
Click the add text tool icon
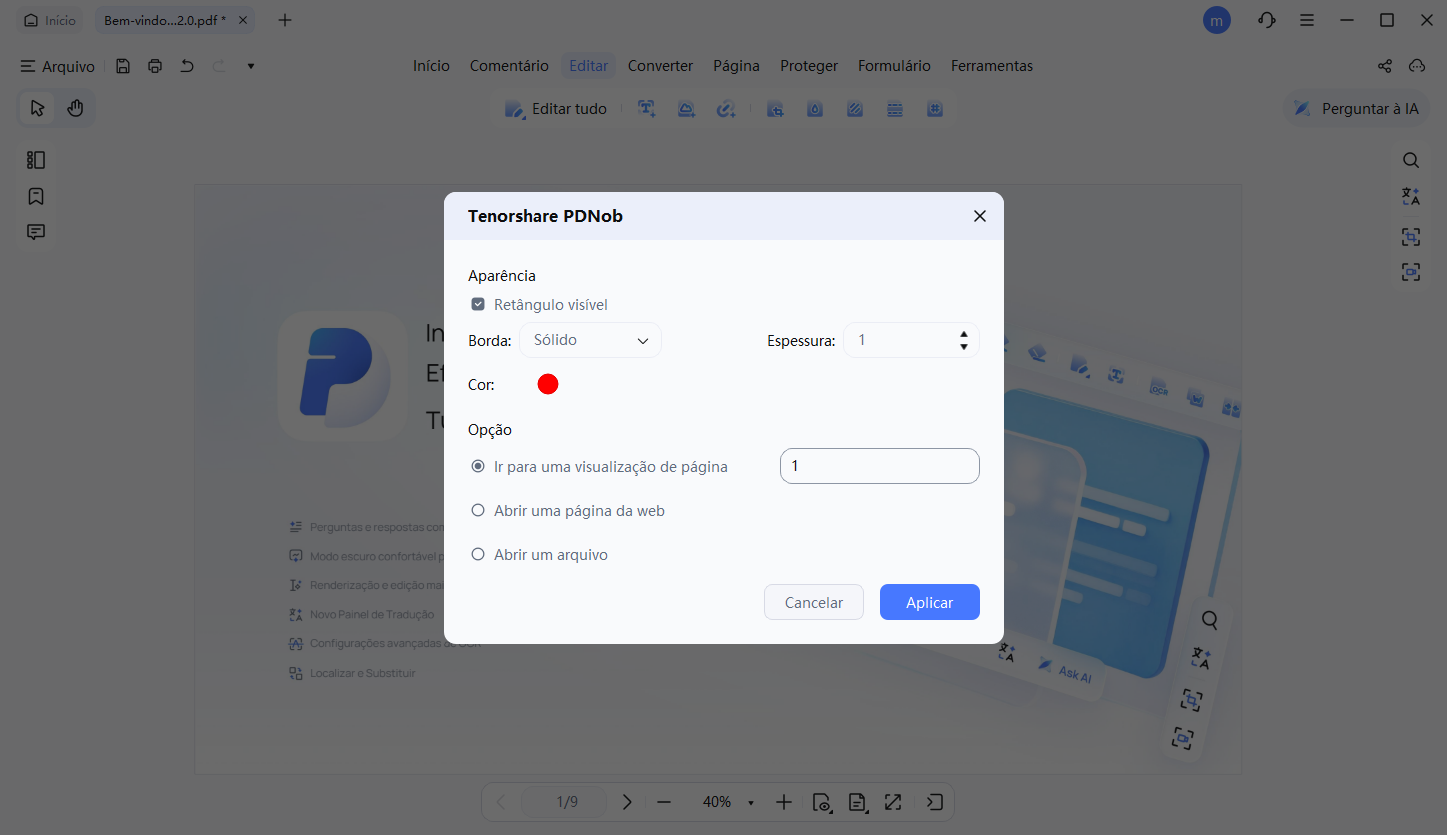647,109
